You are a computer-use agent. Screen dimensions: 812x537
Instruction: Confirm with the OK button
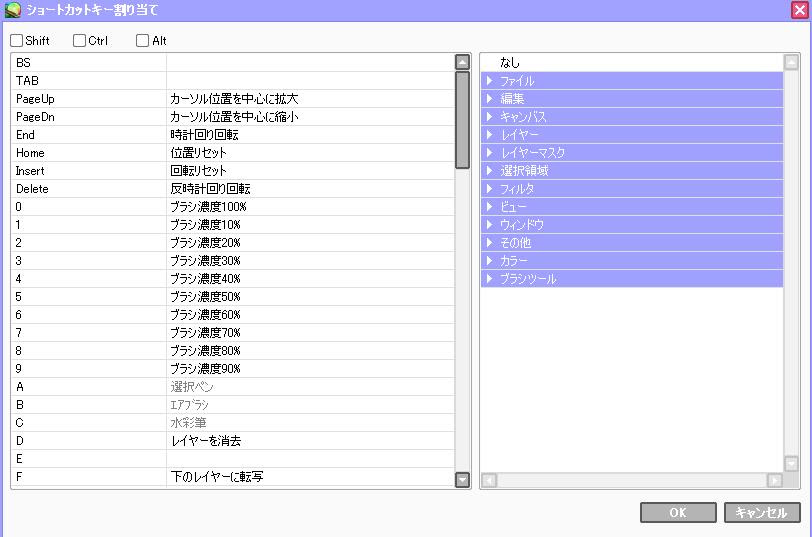[x=678, y=512]
